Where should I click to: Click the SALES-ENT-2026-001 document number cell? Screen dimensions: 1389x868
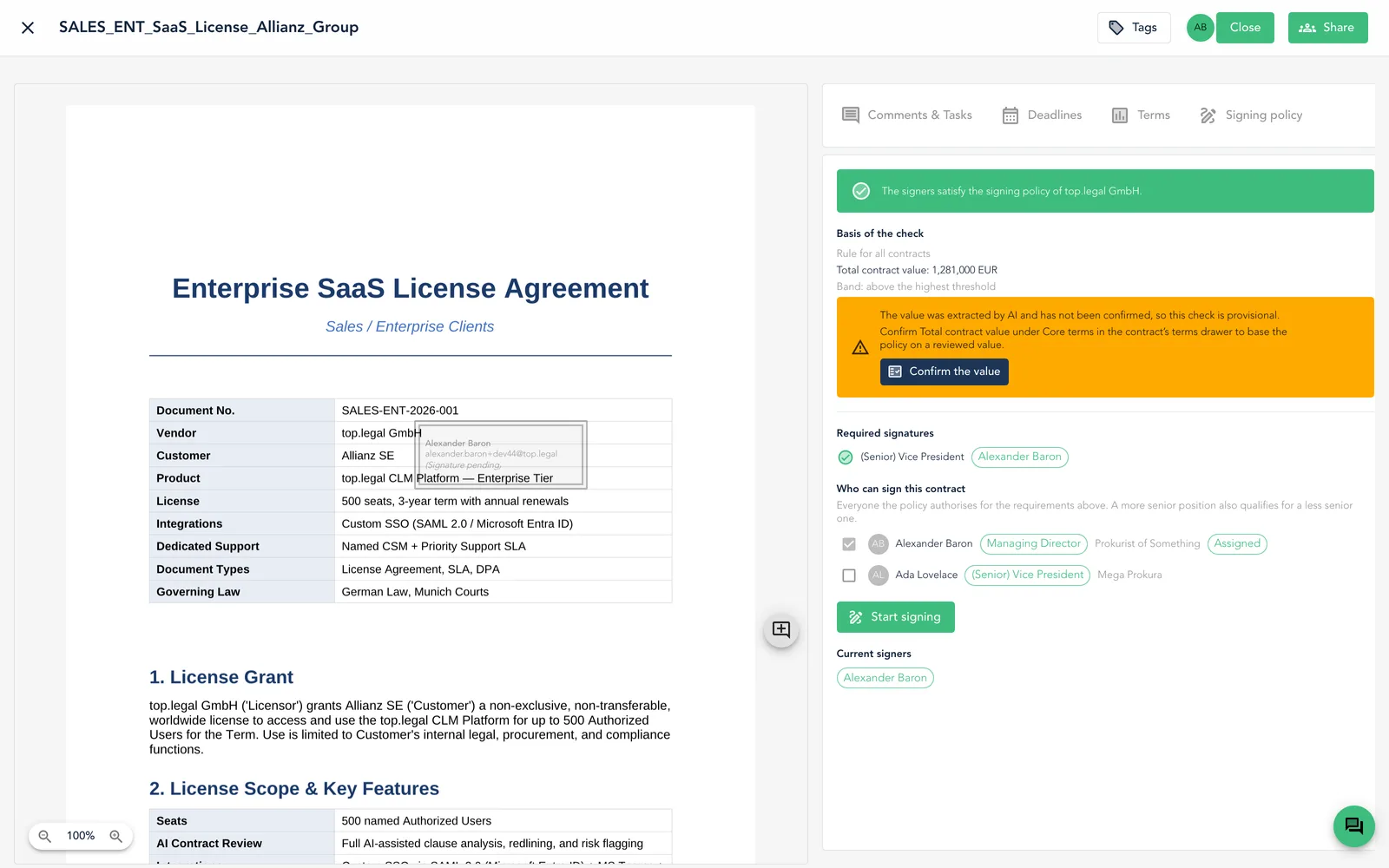tap(504, 411)
